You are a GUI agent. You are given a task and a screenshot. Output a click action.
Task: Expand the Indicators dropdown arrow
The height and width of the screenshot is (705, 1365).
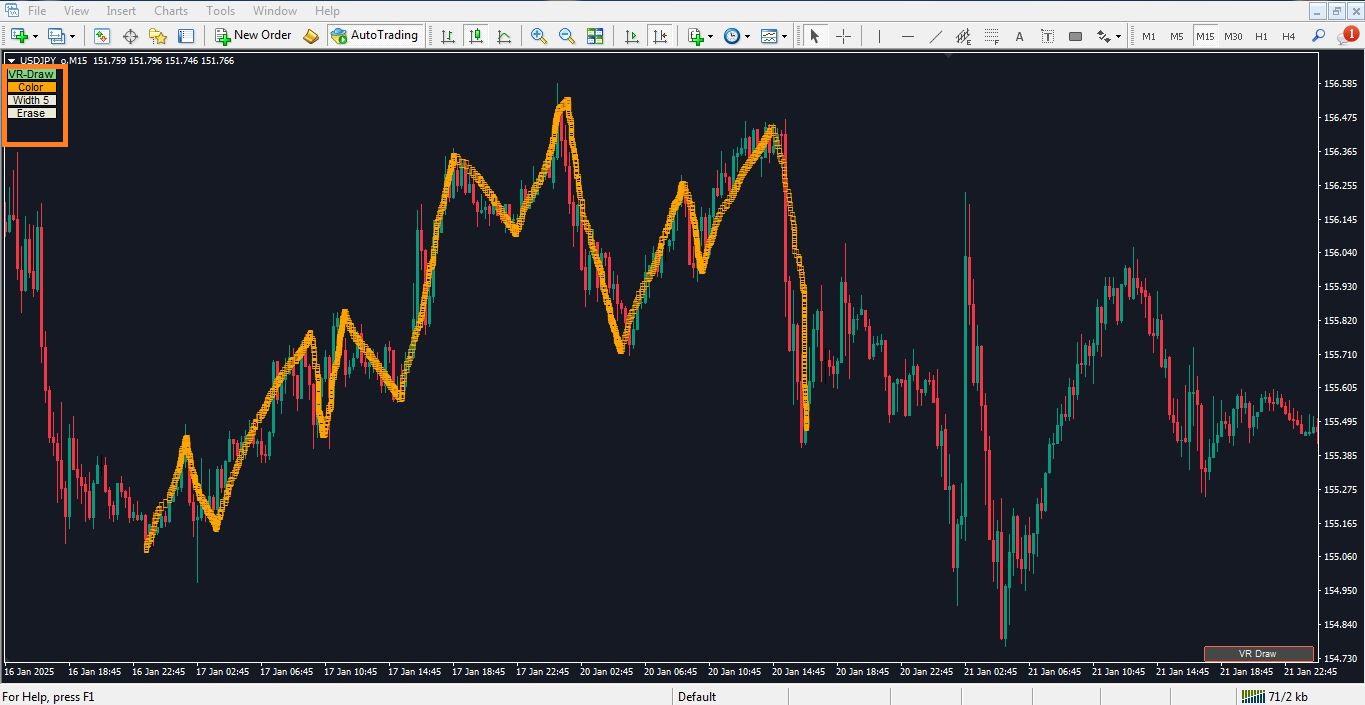point(711,37)
